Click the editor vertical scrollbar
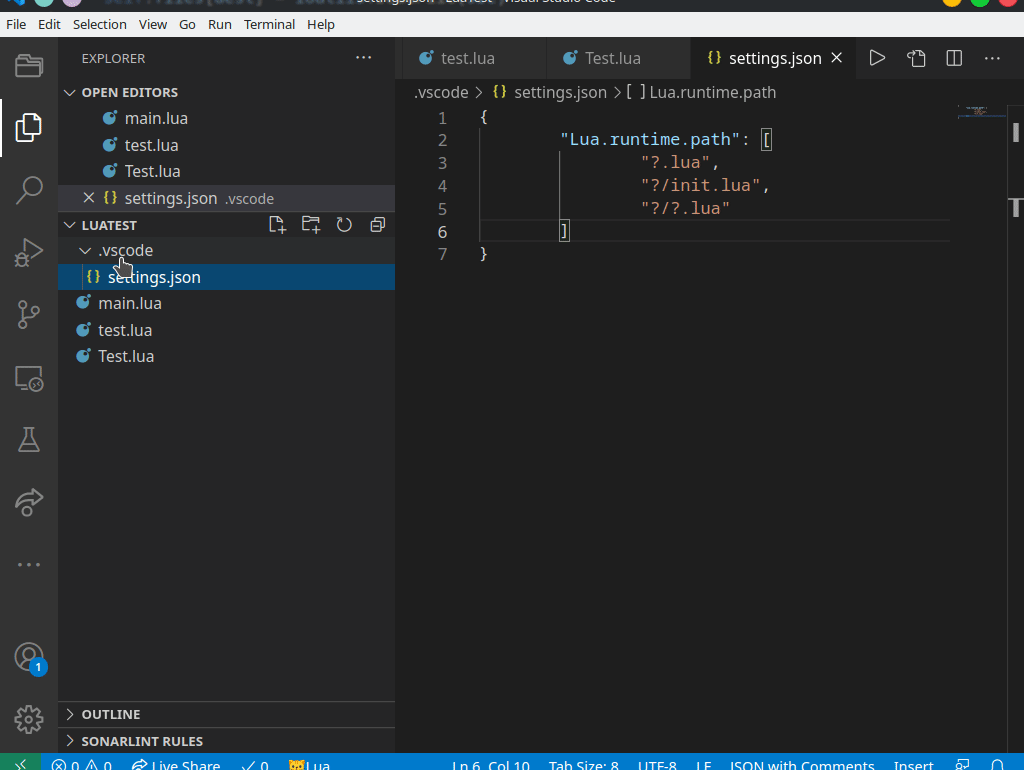Image resolution: width=1024 pixels, height=770 pixels. pyautogui.click(x=1016, y=428)
